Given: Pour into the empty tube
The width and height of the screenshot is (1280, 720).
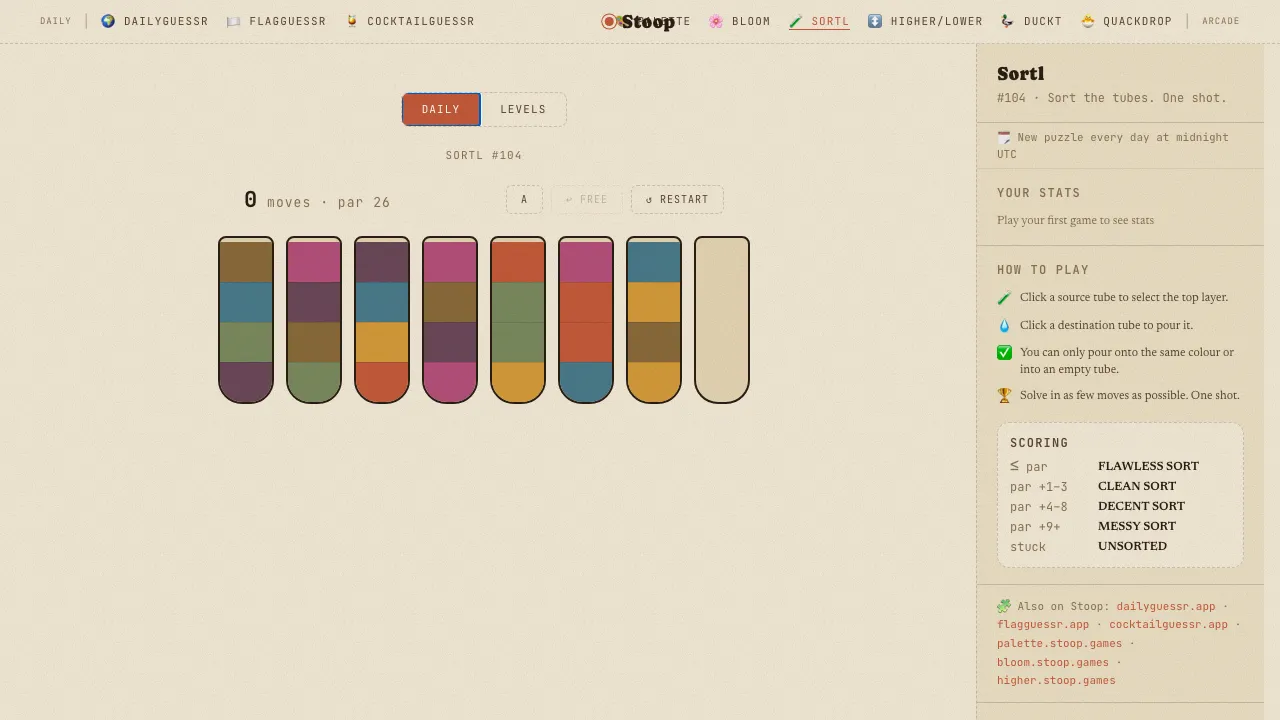Looking at the screenshot, I should tap(722, 320).
